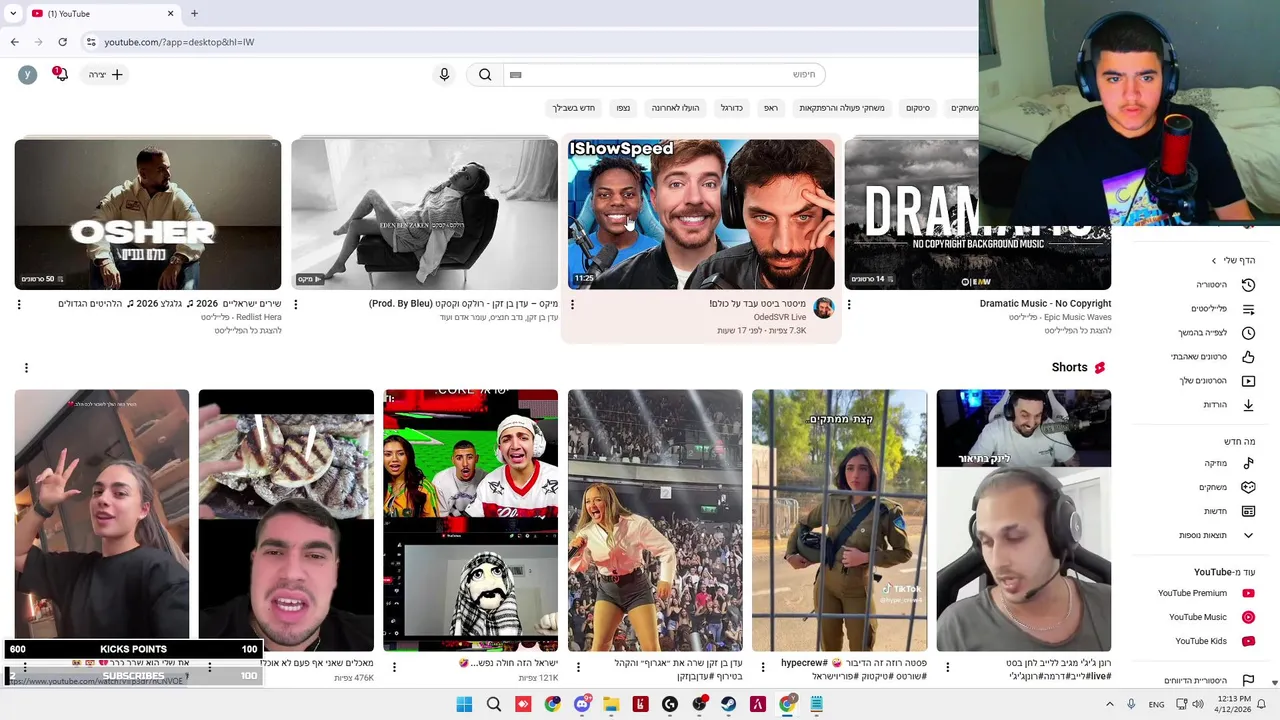The height and width of the screenshot is (720, 1280).
Task: Open options menu for שירים ישראליים 2026 playlist
Action: pos(19,304)
